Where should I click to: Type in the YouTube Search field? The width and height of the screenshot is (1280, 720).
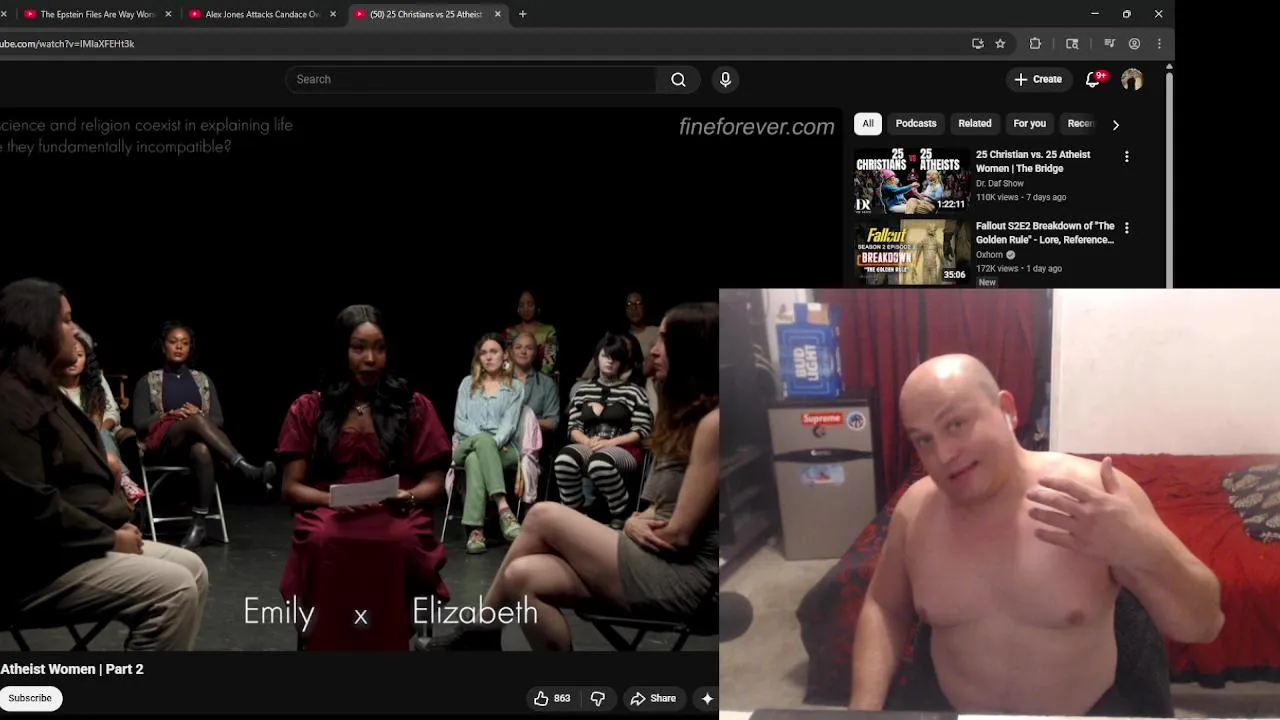[471, 79]
